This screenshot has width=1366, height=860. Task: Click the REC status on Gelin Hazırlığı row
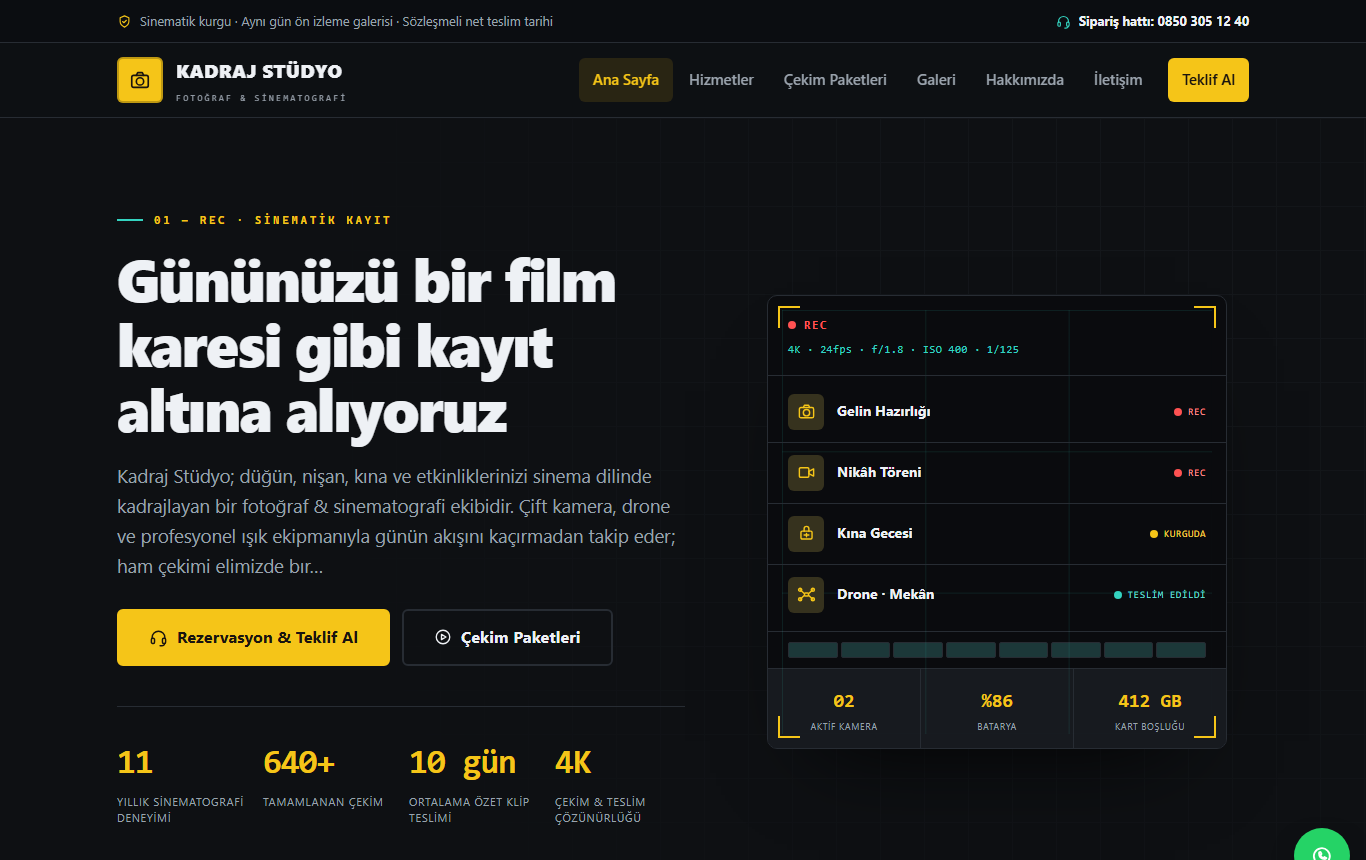click(1190, 412)
